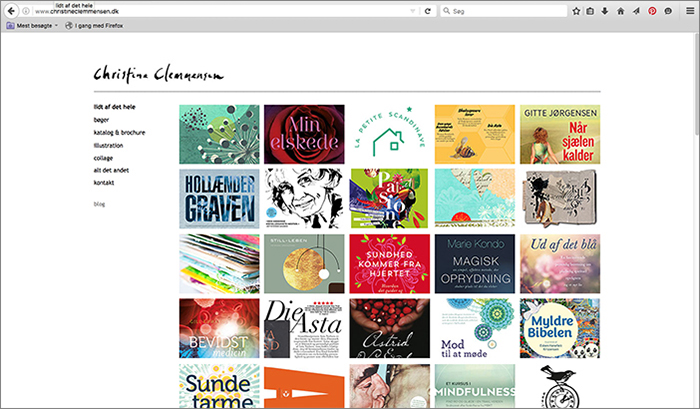Open the Firefox hamburger menu
The image size is (700, 409).
click(x=690, y=11)
